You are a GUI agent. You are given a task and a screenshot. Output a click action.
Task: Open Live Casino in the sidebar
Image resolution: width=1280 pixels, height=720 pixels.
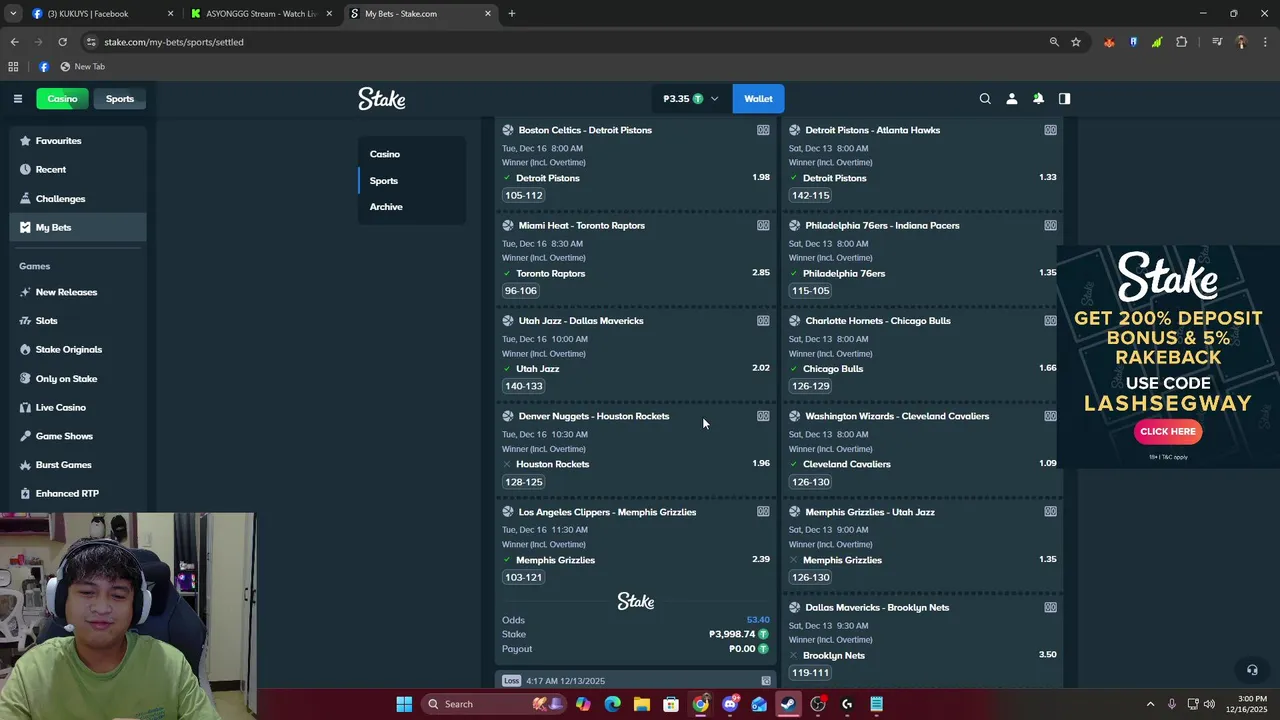[78, 408]
